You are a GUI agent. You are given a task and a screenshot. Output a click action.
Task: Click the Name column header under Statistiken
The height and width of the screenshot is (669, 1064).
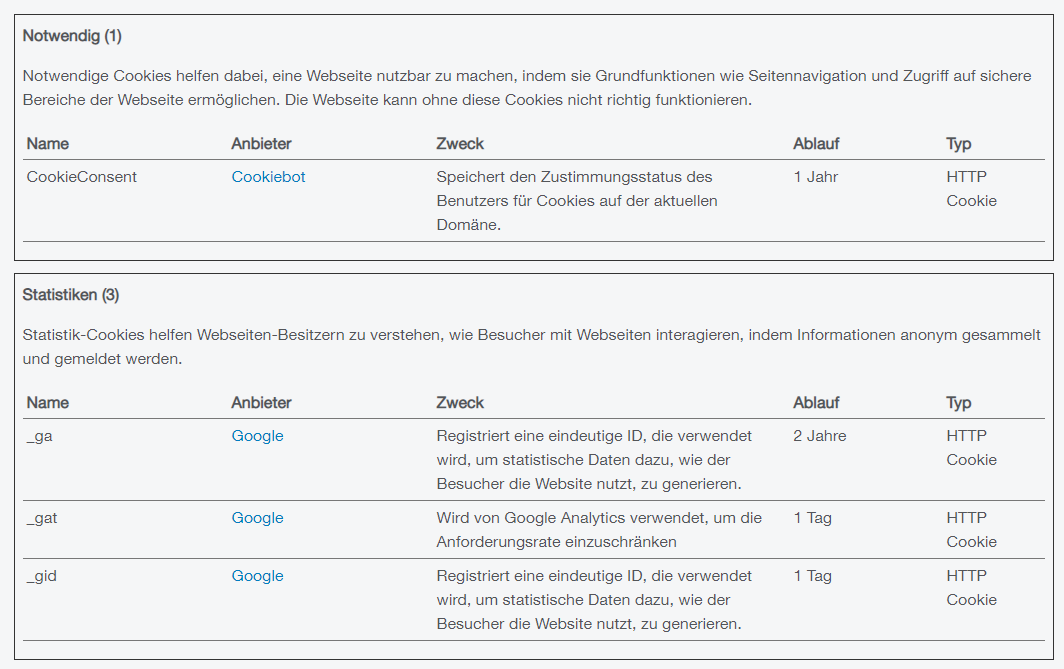click(48, 403)
